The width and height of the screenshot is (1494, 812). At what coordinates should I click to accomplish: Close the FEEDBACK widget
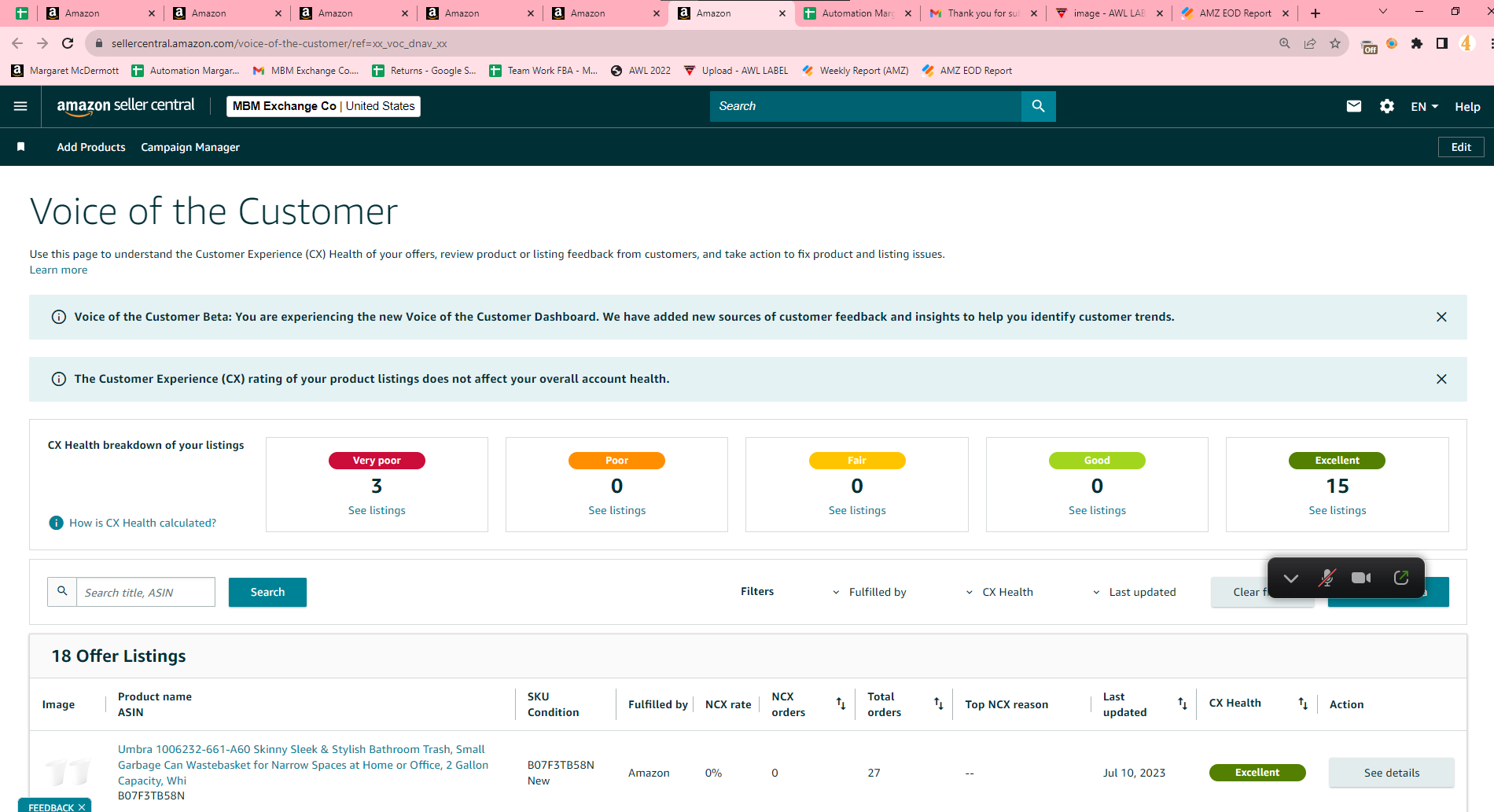pyautogui.click(x=82, y=806)
